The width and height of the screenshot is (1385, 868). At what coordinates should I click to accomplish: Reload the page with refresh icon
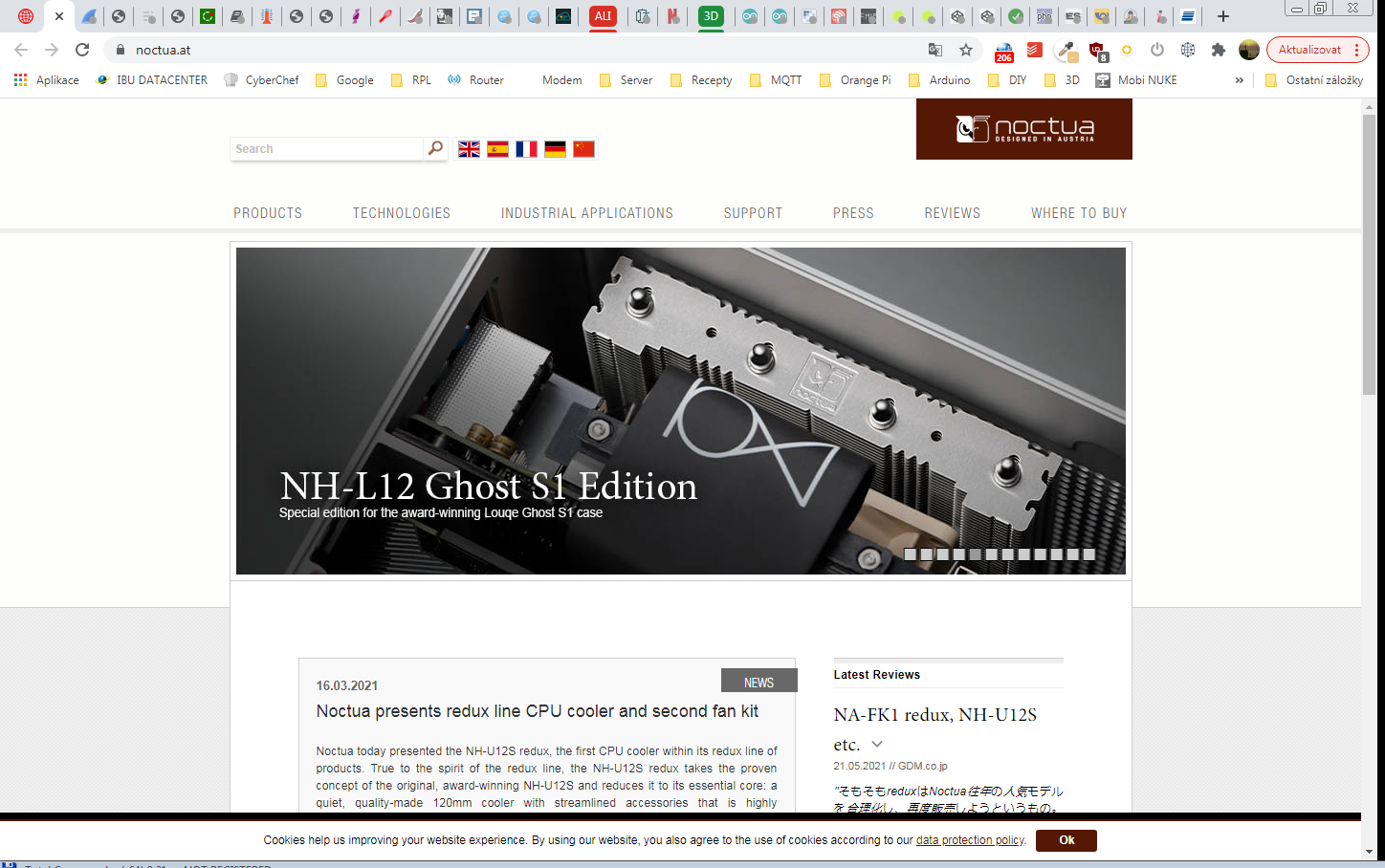(82, 50)
